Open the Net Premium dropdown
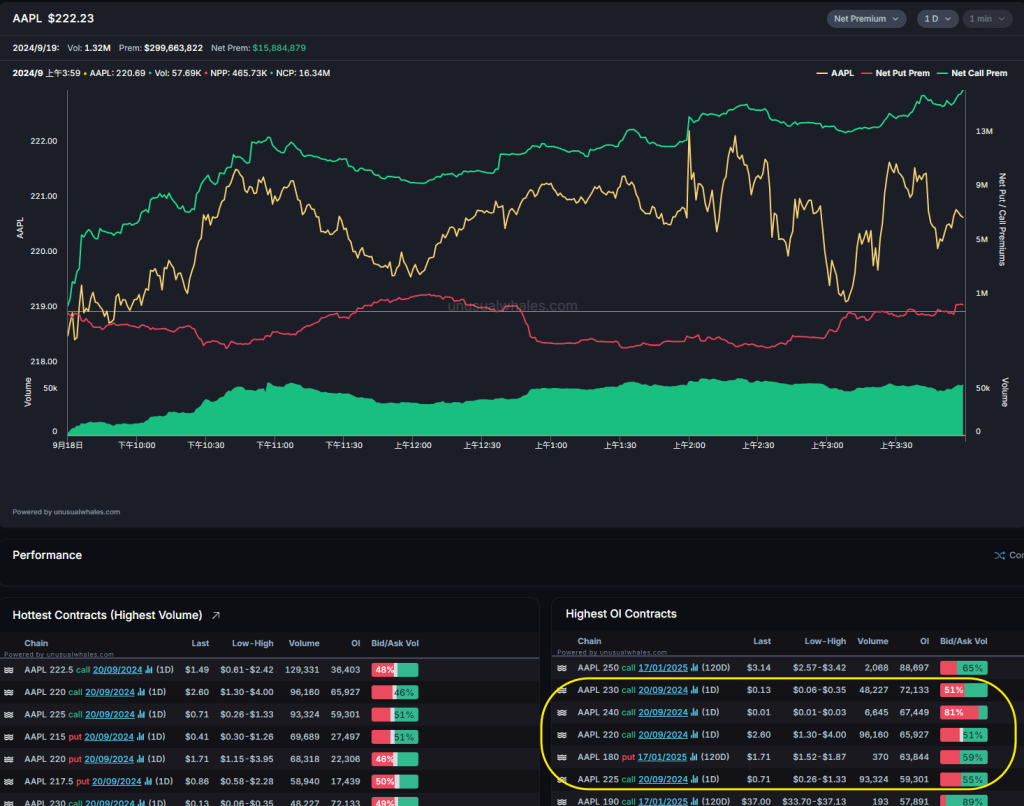This screenshot has width=1024, height=806. (866, 19)
